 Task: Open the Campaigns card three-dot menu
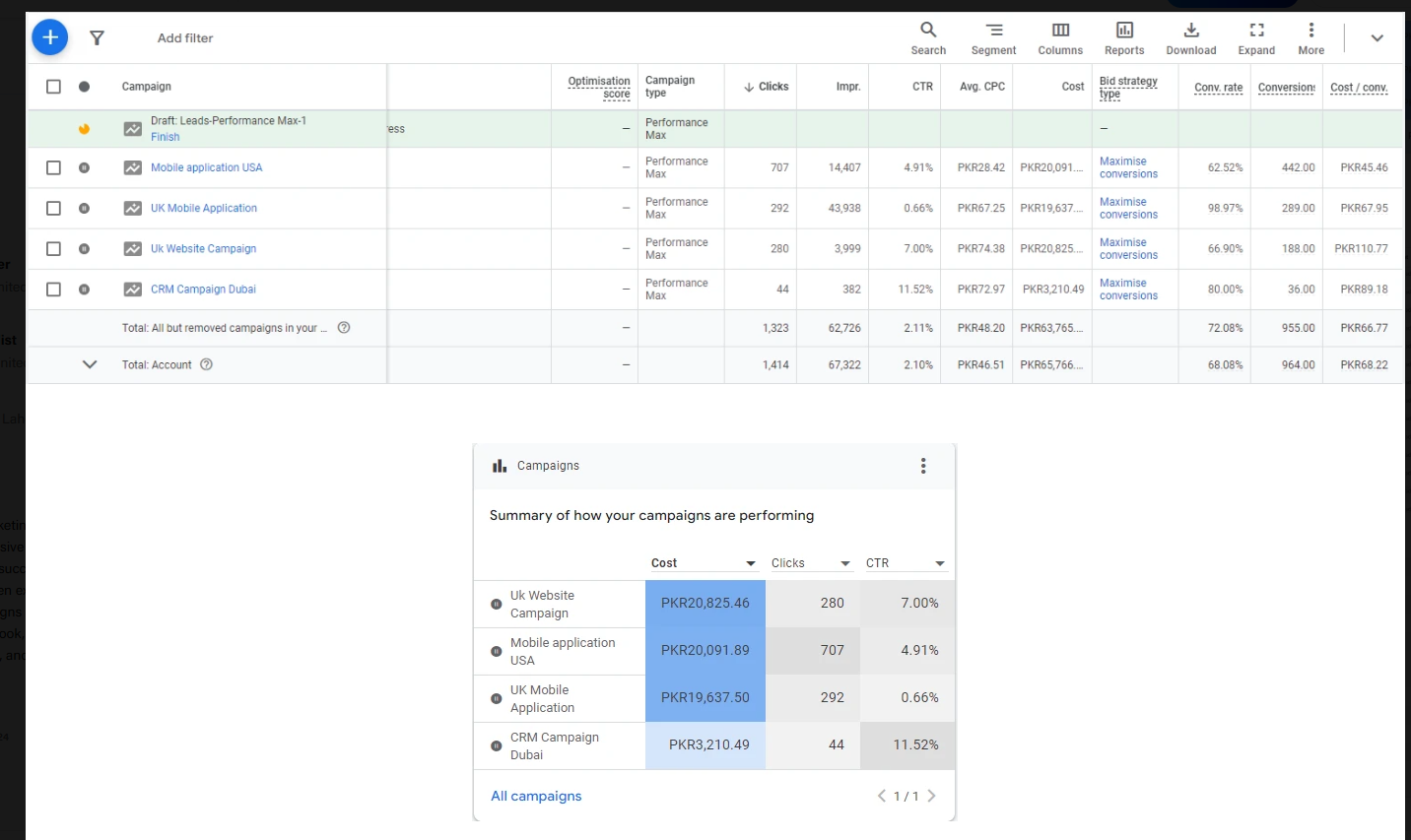tap(923, 466)
